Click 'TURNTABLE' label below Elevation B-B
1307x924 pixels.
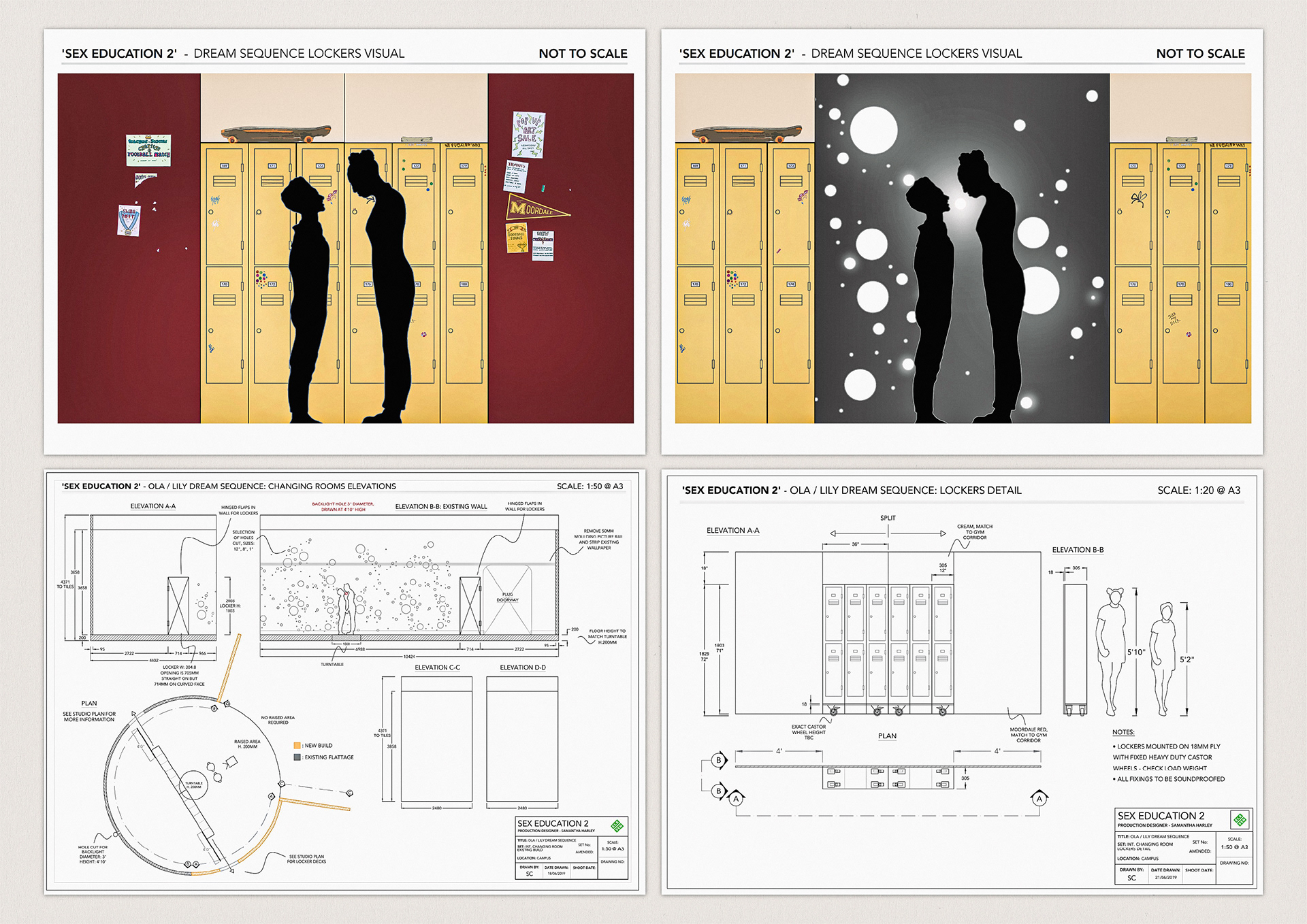pos(332,664)
